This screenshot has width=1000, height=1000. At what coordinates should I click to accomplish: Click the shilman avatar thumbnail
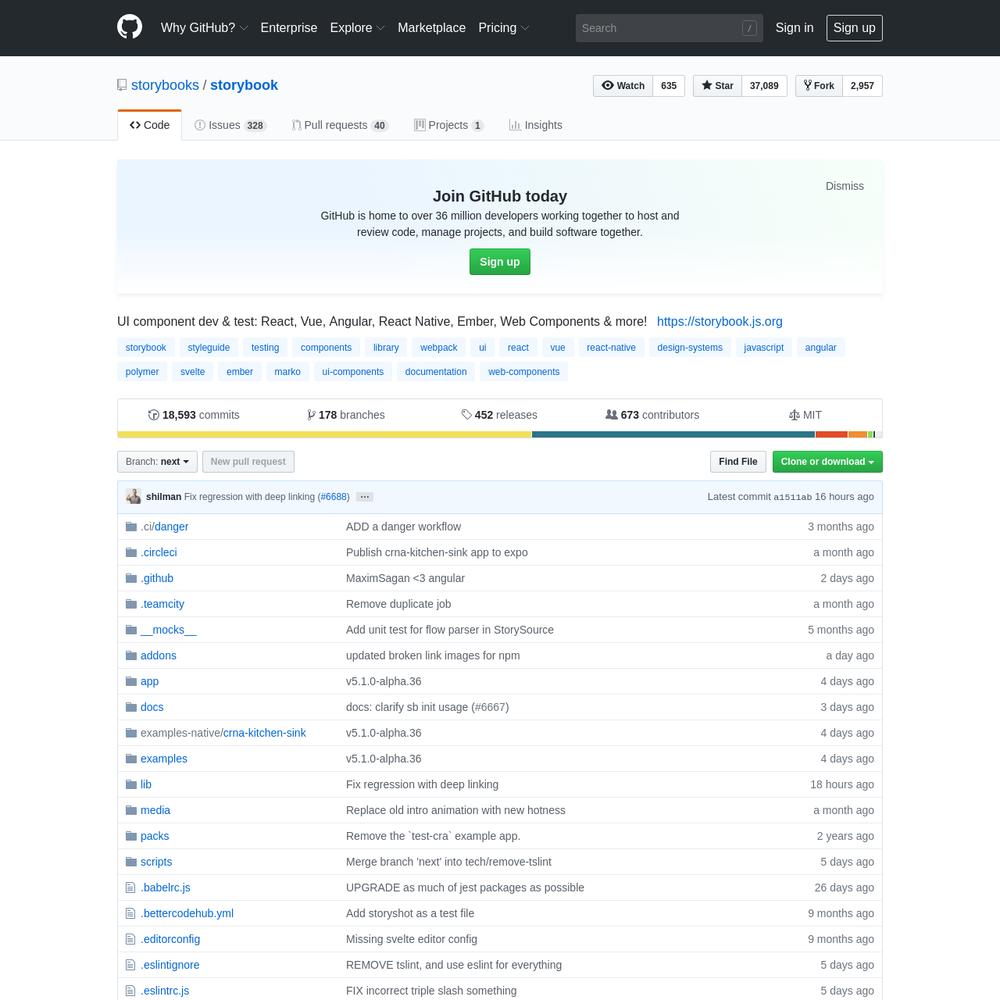(x=134, y=497)
